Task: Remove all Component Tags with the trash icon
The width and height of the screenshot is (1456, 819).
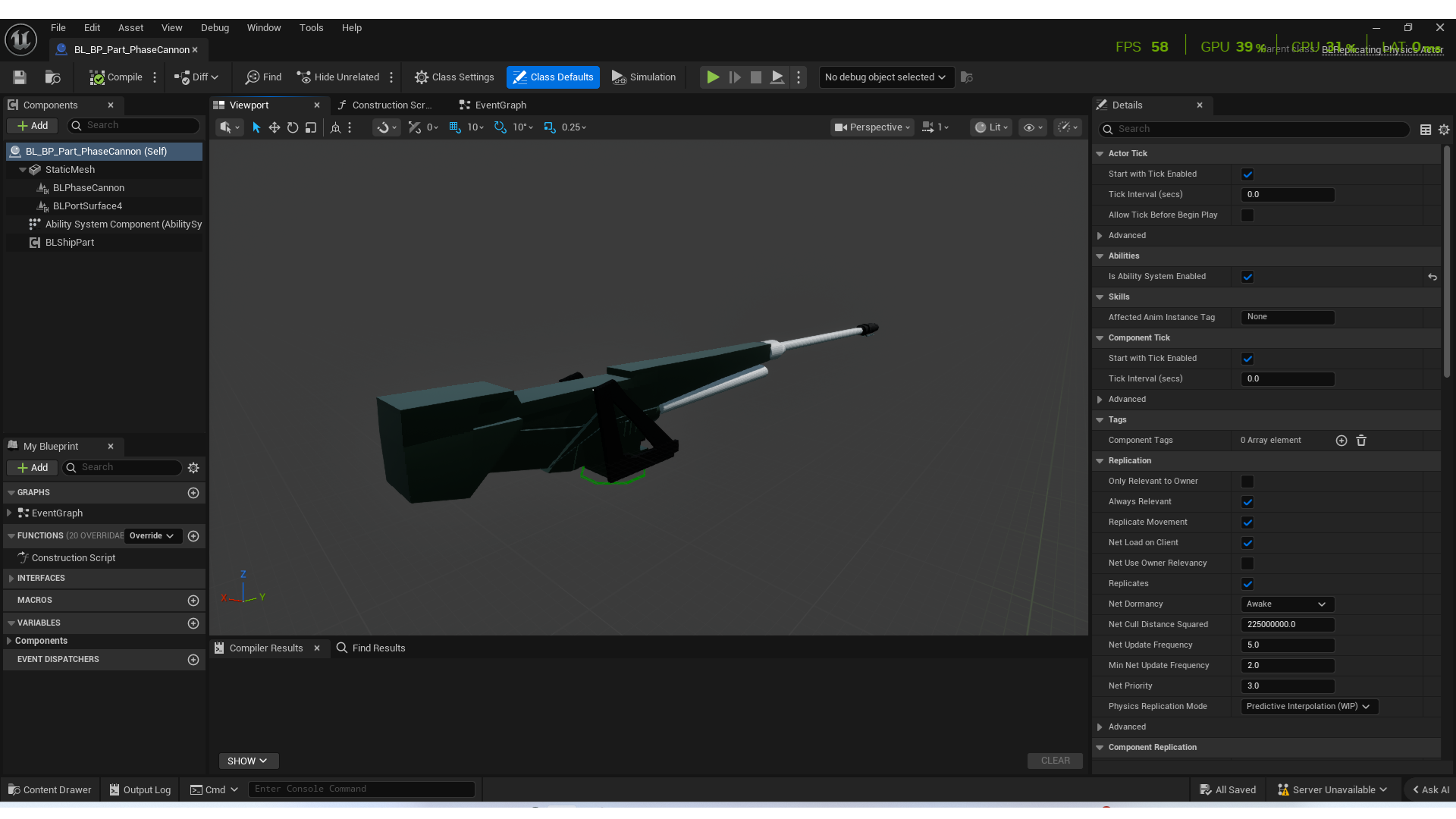Action: tap(1361, 441)
